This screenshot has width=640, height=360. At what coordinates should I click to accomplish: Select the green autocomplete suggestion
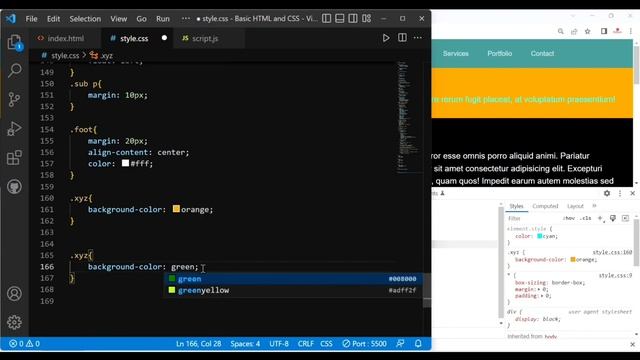click(x=293, y=279)
